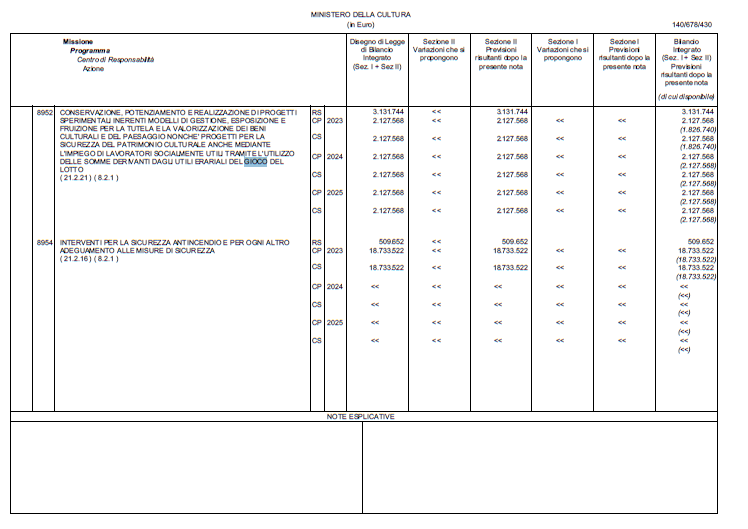748x529 pixels.
Task: Click the (in Euro) subtitle
Action: (x=361, y=24)
